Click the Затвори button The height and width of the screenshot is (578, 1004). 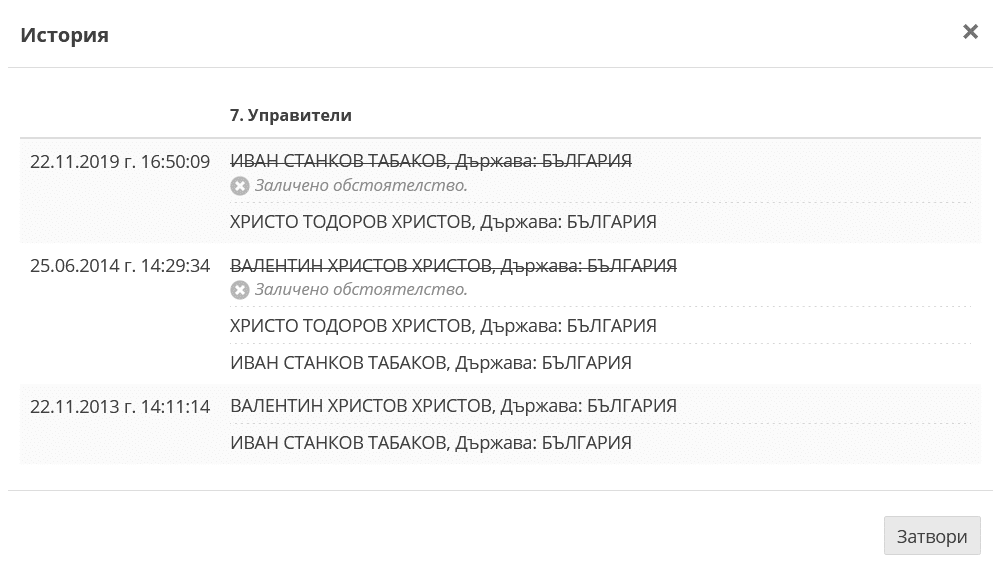coord(932,536)
